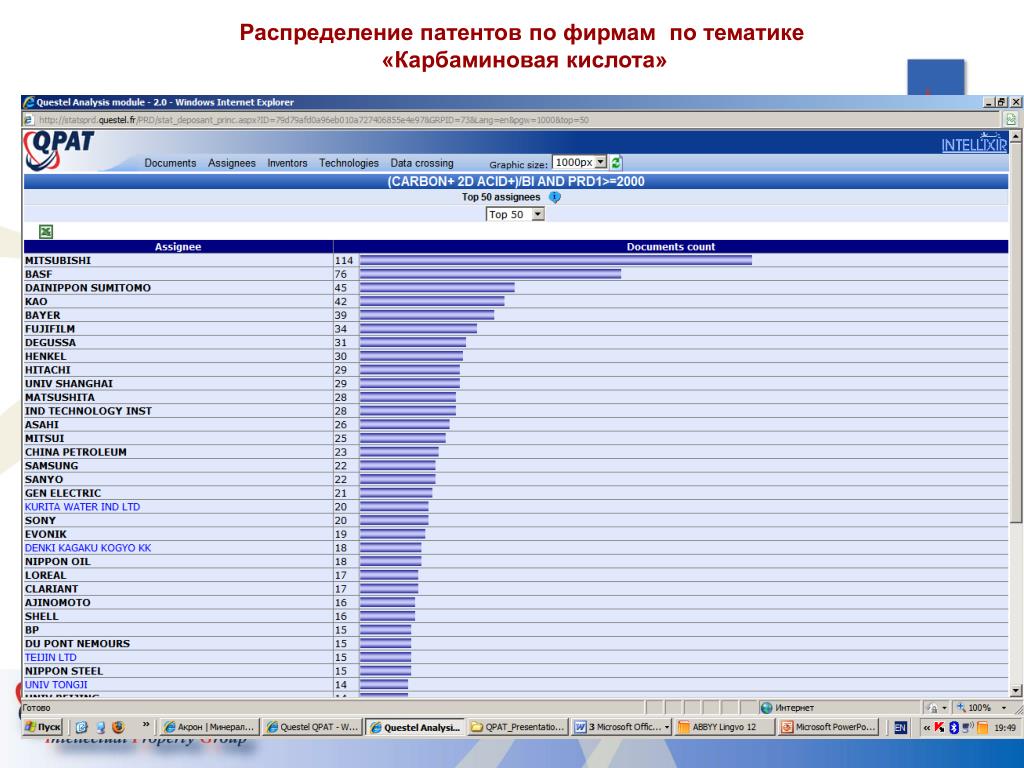The height and width of the screenshot is (768, 1024).
Task: Click the DENKI KAGAKU KOGYO KK link
Action: pos(88,548)
